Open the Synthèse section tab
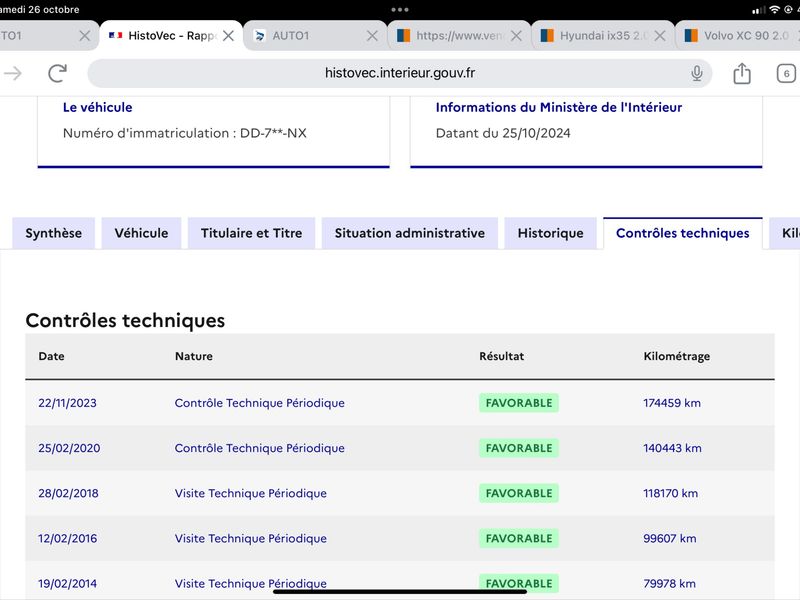Screen dimensions: 800x600 pos(54,233)
